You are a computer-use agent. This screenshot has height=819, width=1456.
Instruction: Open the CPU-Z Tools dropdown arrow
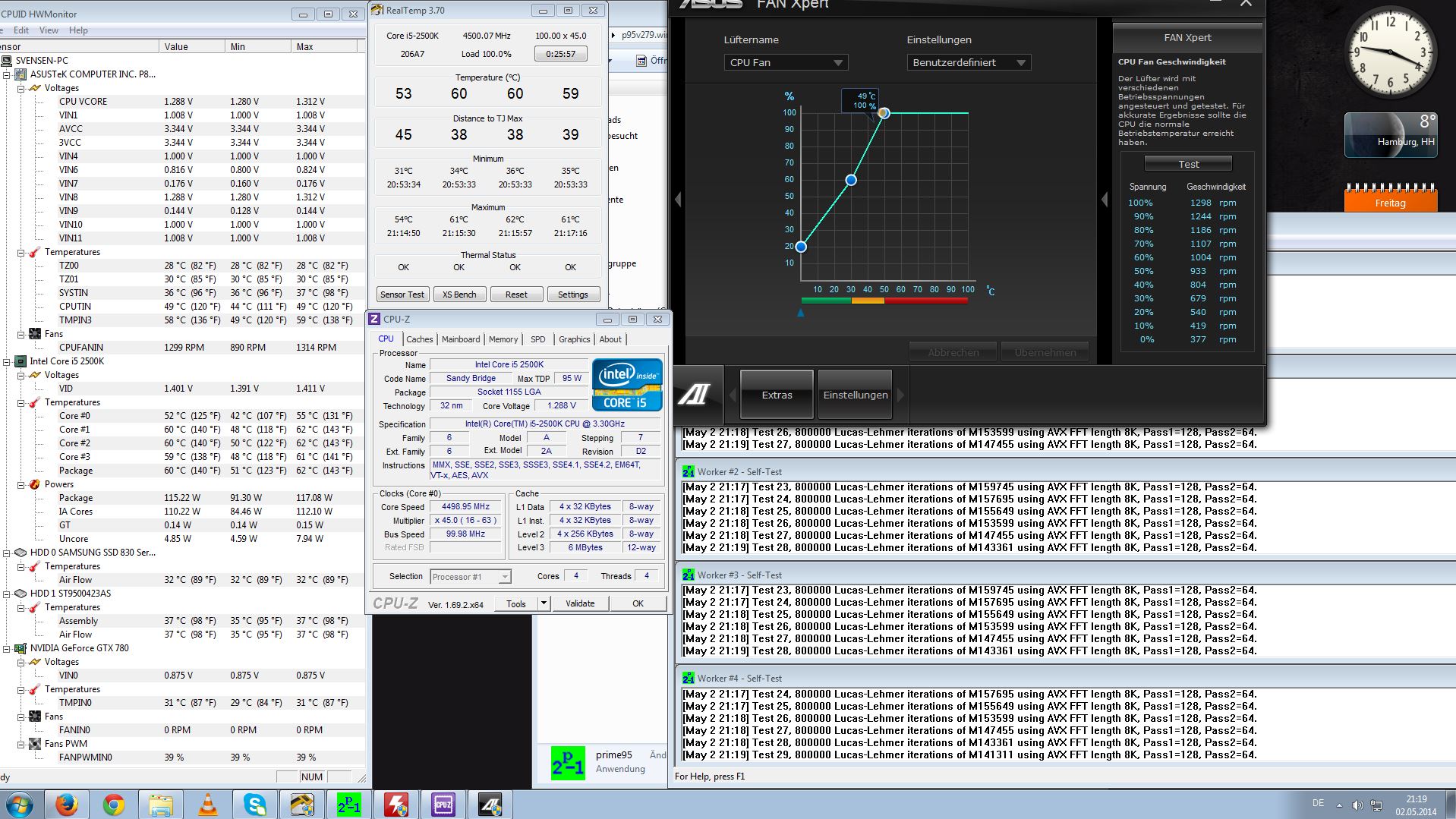click(x=544, y=603)
